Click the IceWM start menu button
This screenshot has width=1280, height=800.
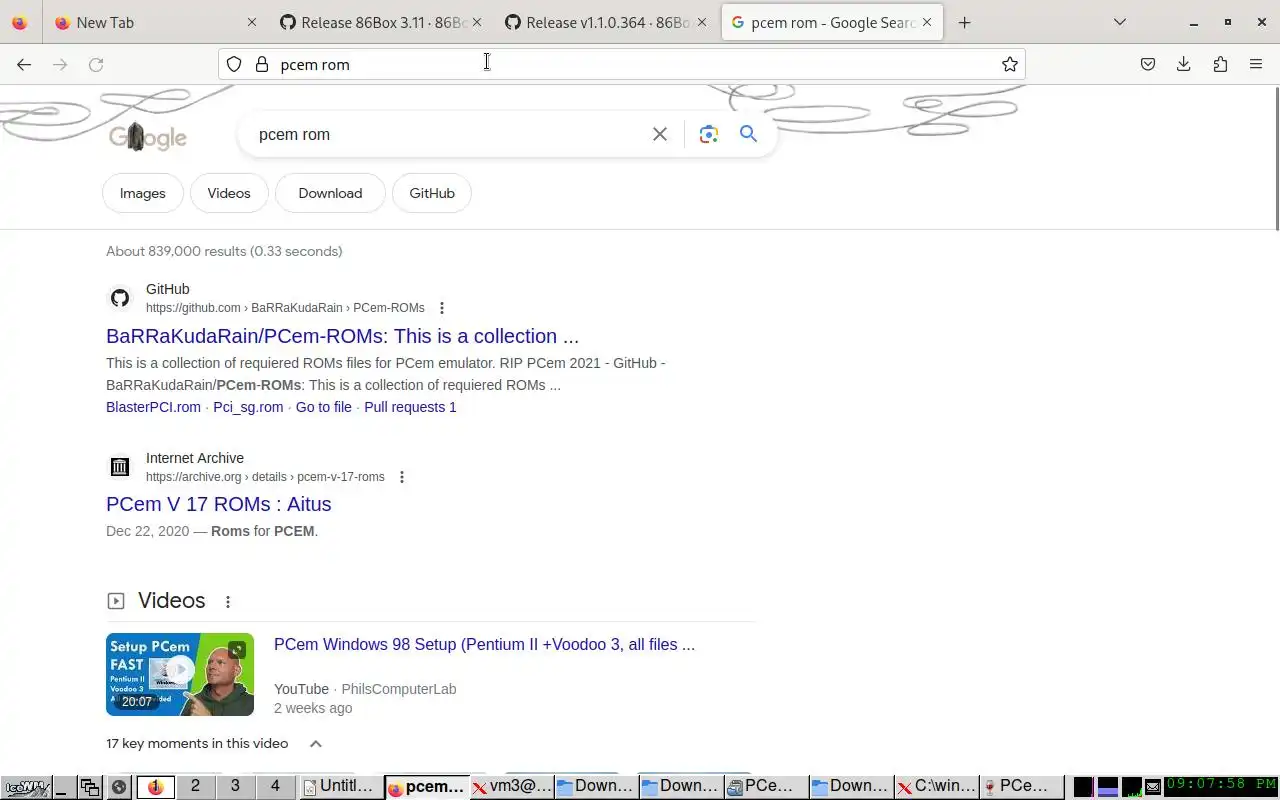pos(25,787)
